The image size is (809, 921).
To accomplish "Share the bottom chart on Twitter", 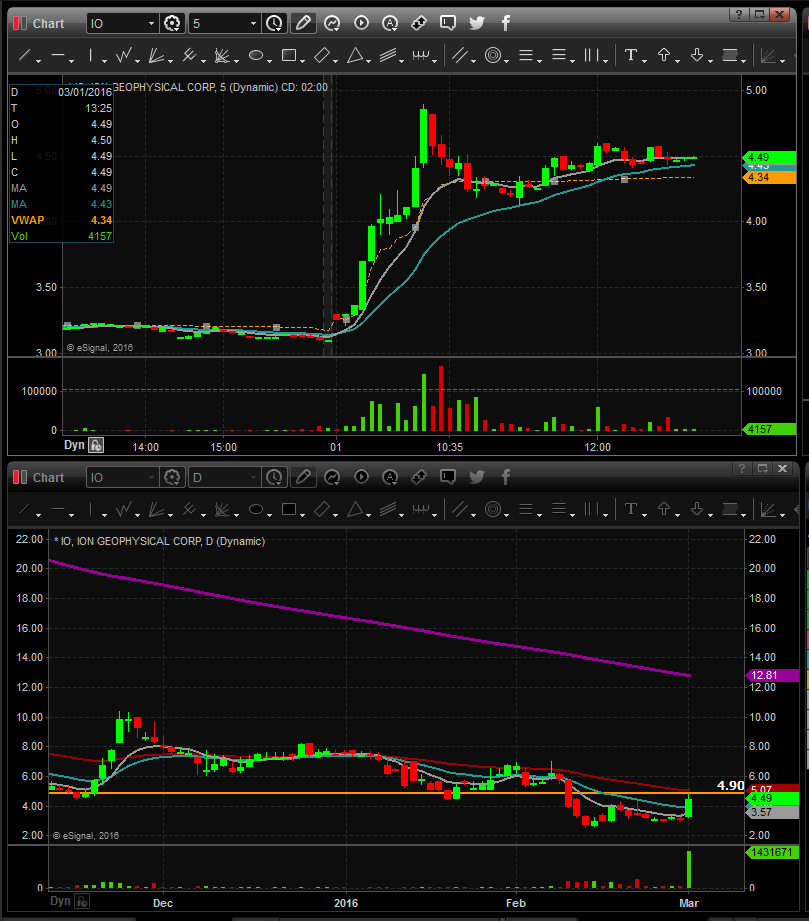I will point(476,477).
